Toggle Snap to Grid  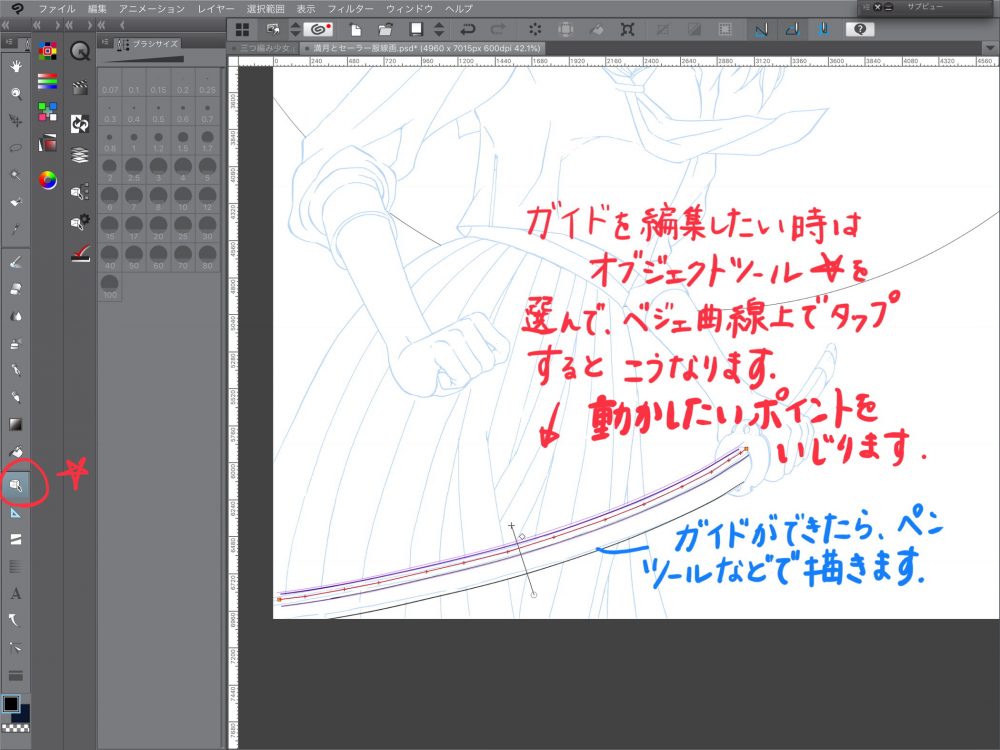pos(823,29)
